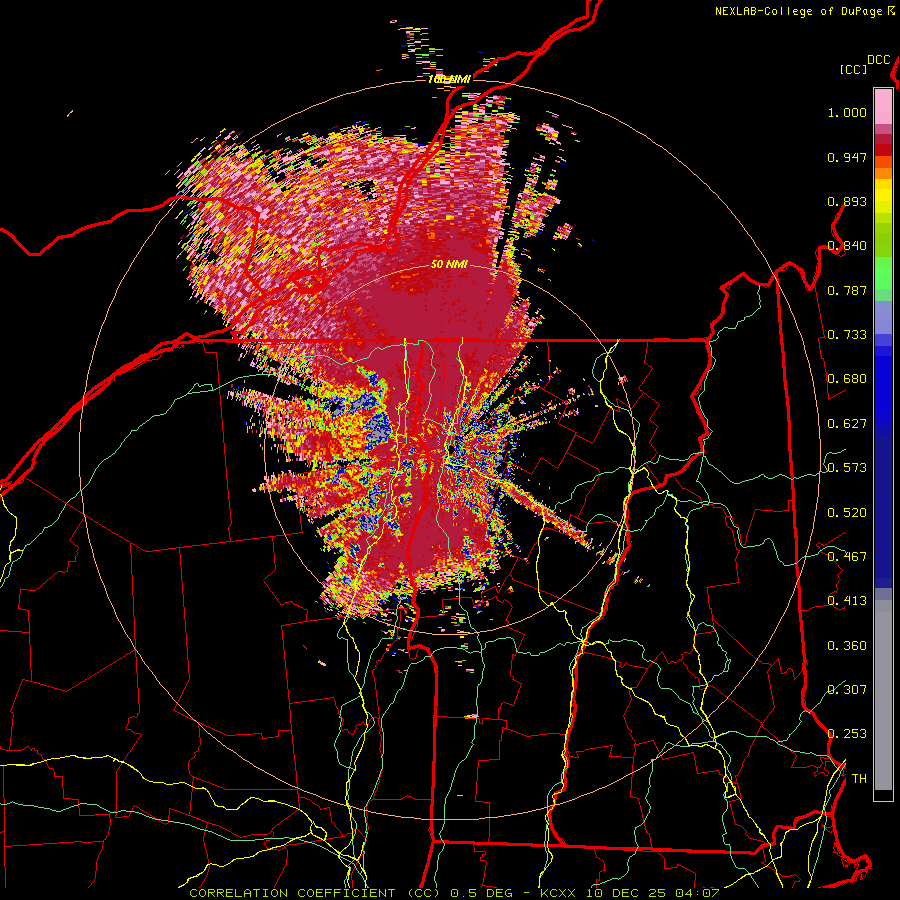This screenshot has height=900, width=900.
Task: Select the yellow segment of color bar
Action: coord(883,197)
